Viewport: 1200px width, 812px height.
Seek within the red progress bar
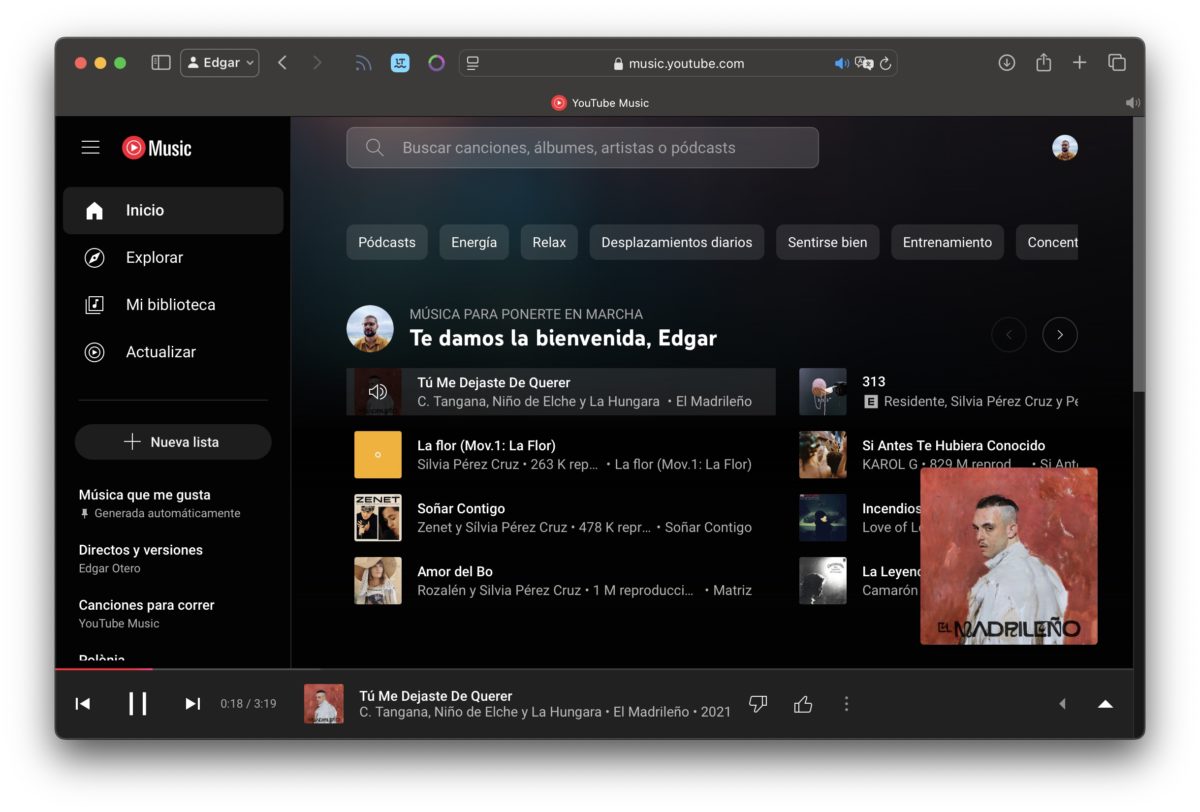click(103, 668)
